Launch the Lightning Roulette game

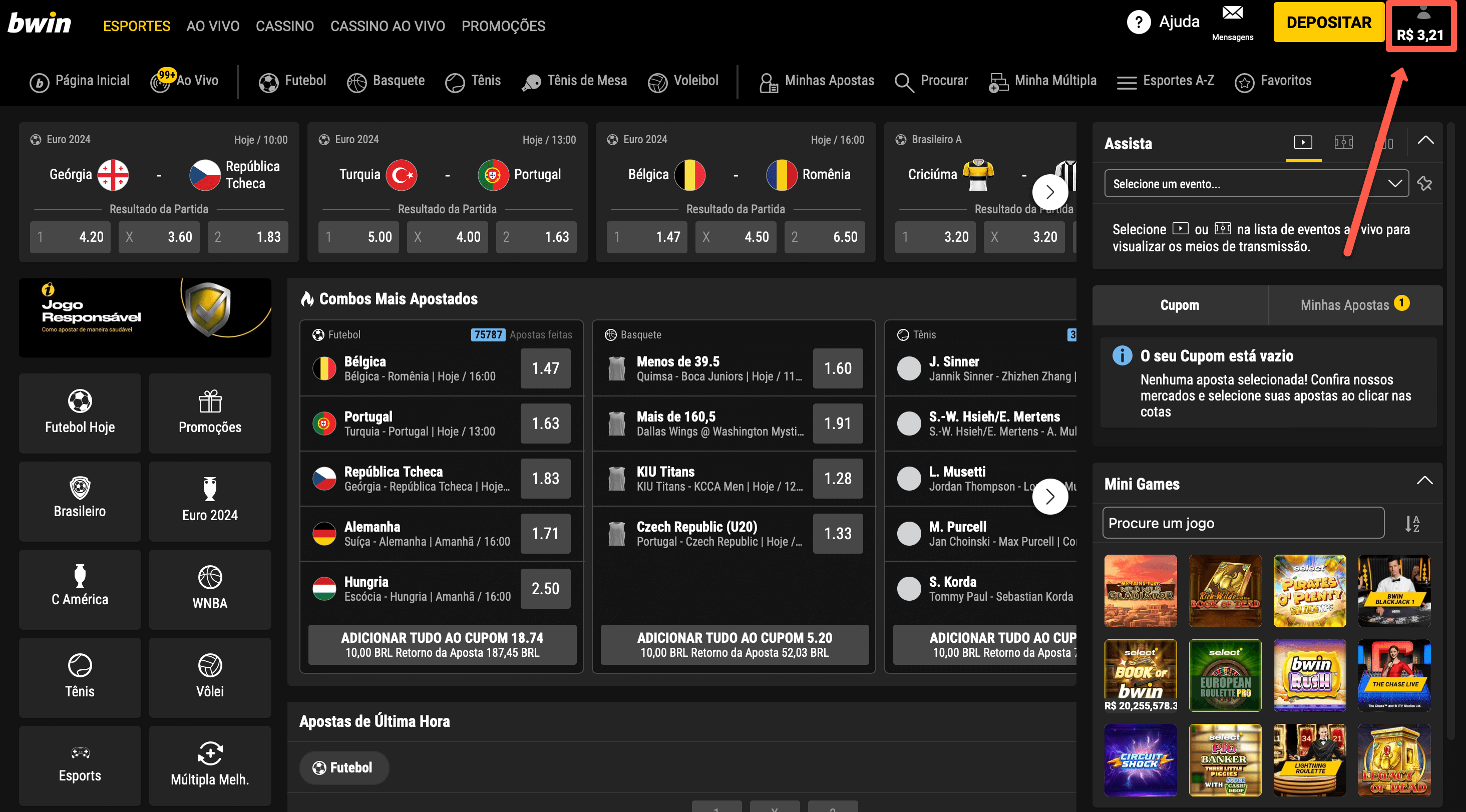point(1309,759)
